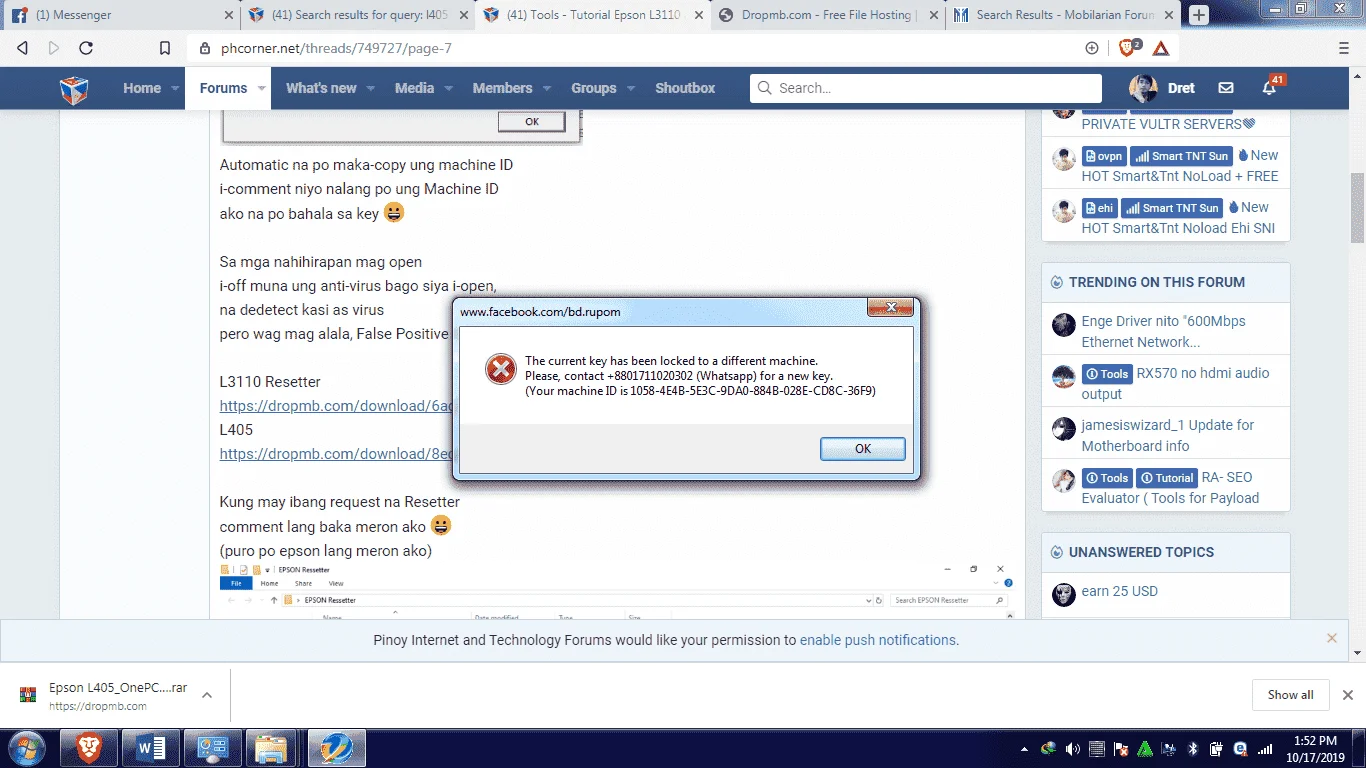This screenshot has height=768, width=1366.
Task: Open Enge Driver 600Mbps Ethernet trending topic
Action: (1163, 332)
